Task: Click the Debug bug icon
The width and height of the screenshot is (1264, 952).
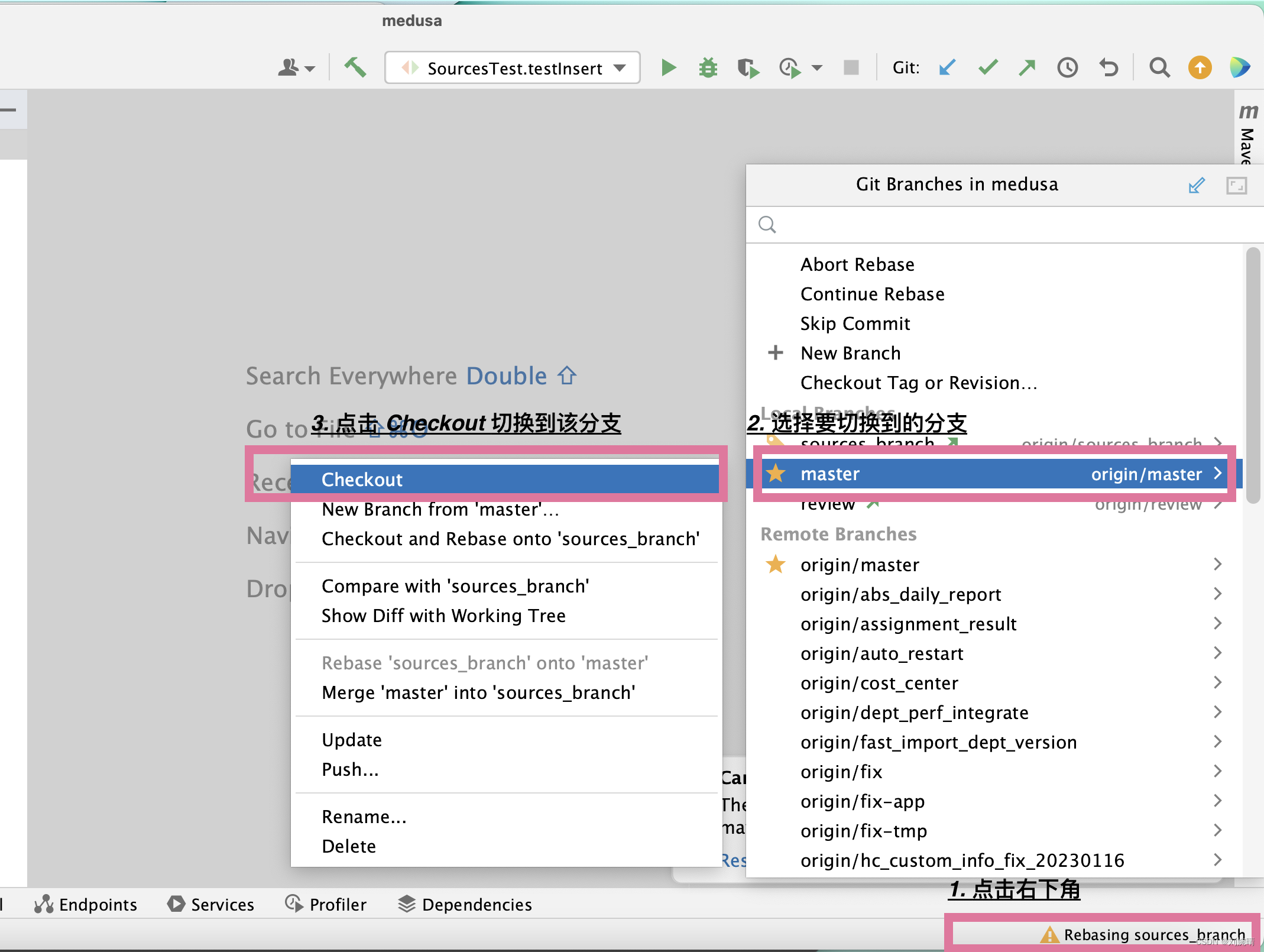Action: point(708,68)
